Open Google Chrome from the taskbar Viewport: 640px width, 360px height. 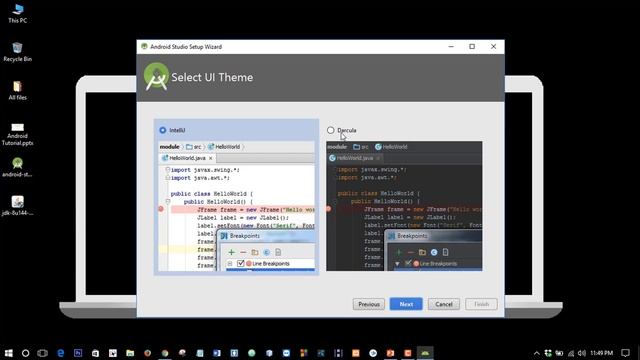point(165,353)
